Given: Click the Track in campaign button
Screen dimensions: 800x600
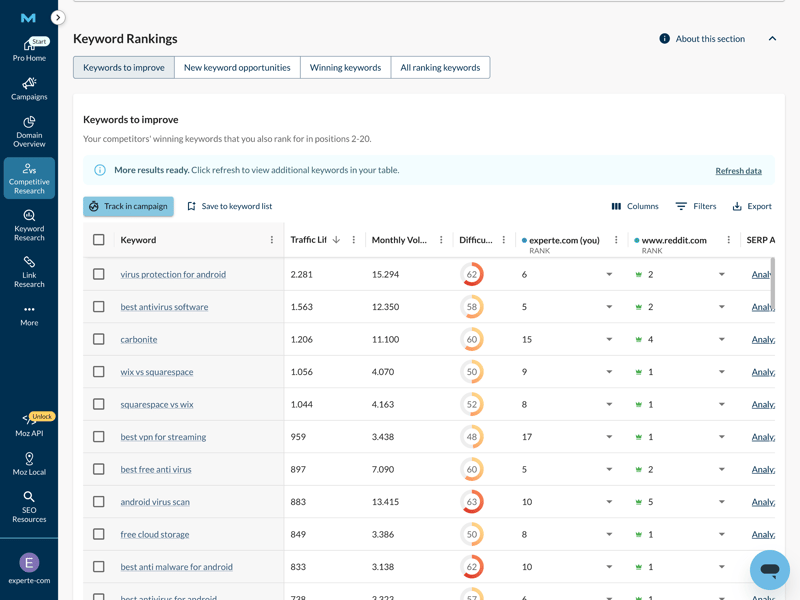Looking at the screenshot, I should pos(128,206).
